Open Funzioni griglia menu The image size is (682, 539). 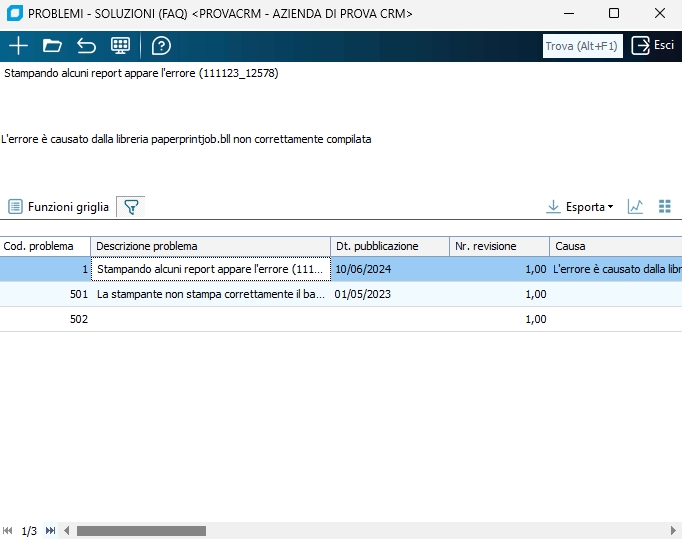pos(59,207)
